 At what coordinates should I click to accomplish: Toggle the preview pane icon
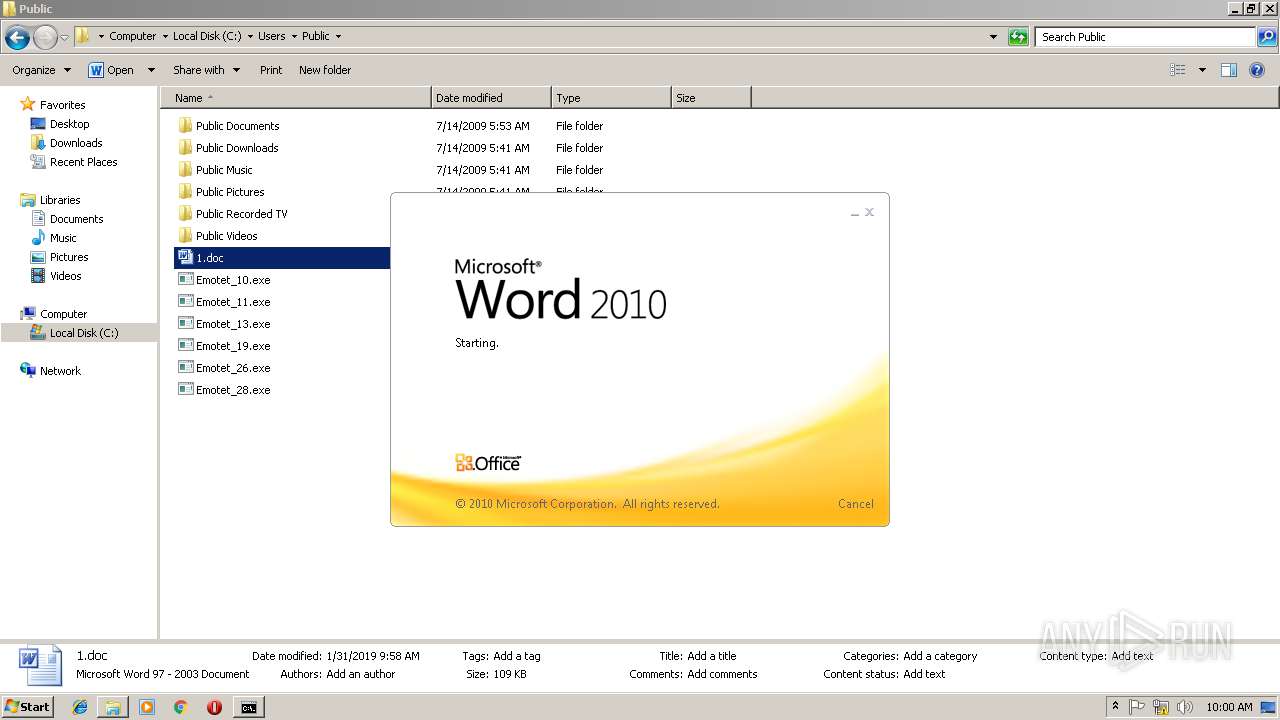[1229, 70]
